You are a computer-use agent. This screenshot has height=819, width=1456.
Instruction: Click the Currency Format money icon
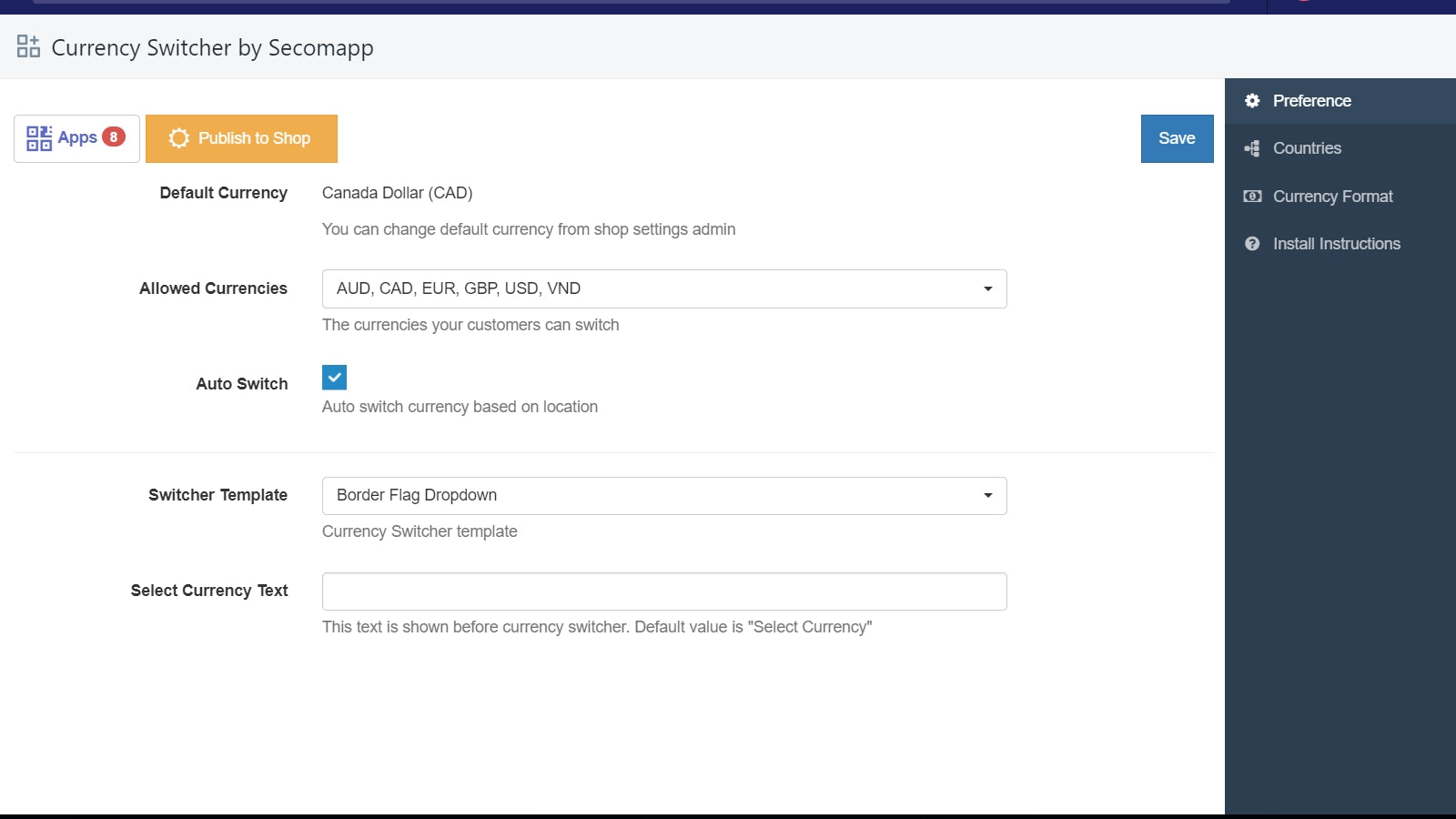pyautogui.click(x=1252, y=197)
